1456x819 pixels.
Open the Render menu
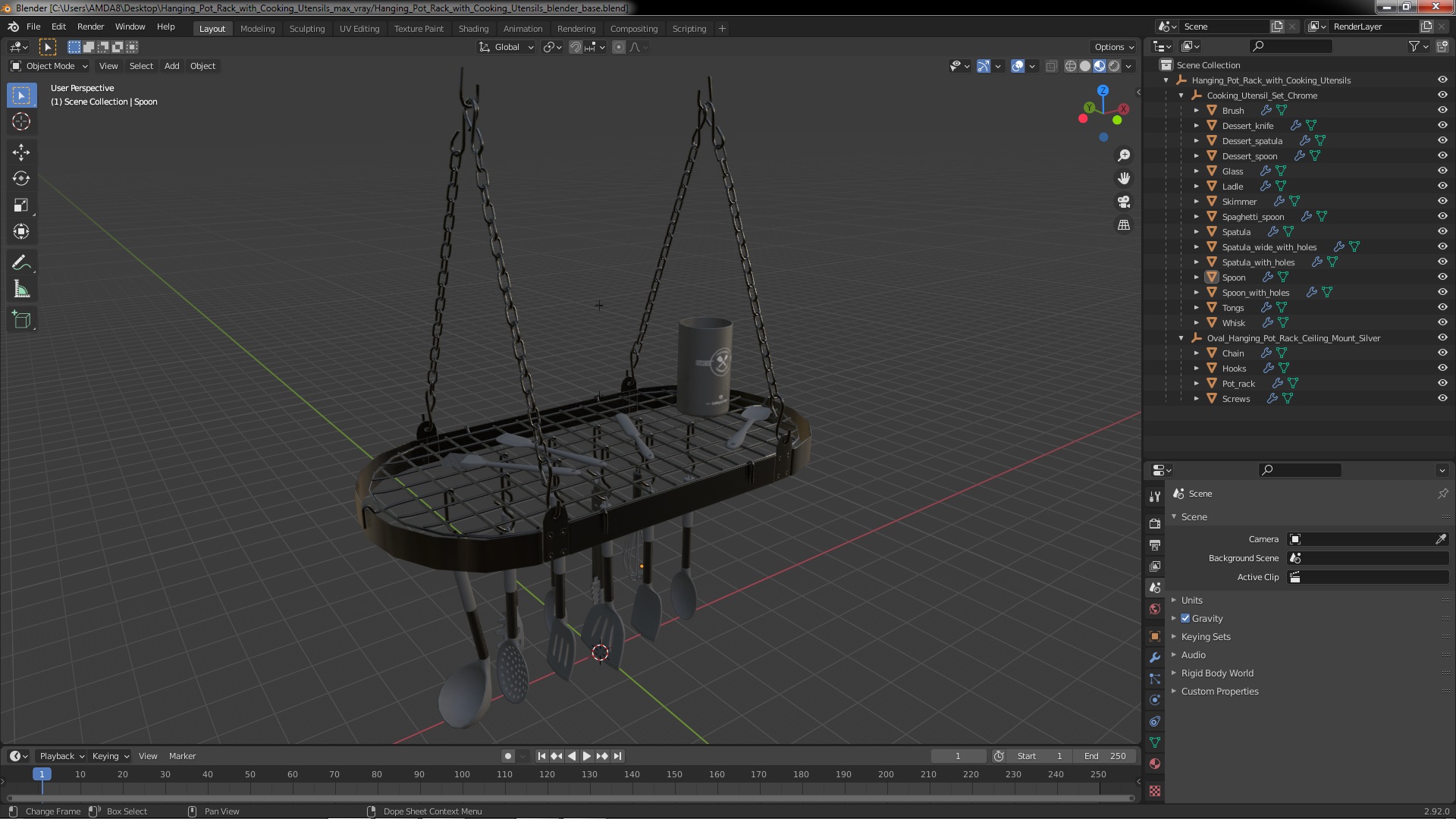tap(90, 27)
